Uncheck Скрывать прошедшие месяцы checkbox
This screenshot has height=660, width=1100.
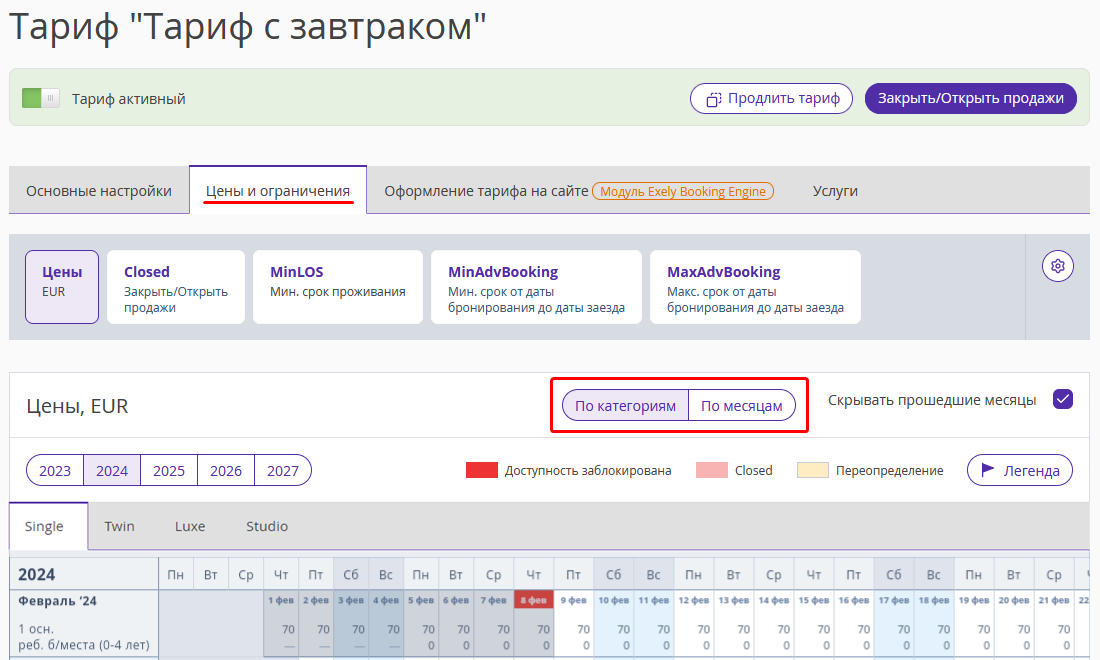[1062, 399]
